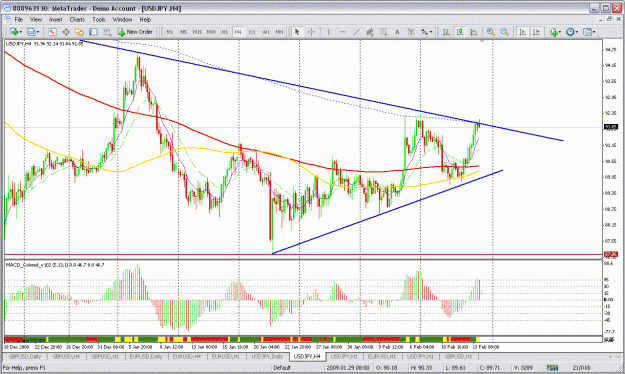This screenshot has width=625, height=374.
Task: Expand the Periods dropdown arrow
Action: [x=577, y=32]
